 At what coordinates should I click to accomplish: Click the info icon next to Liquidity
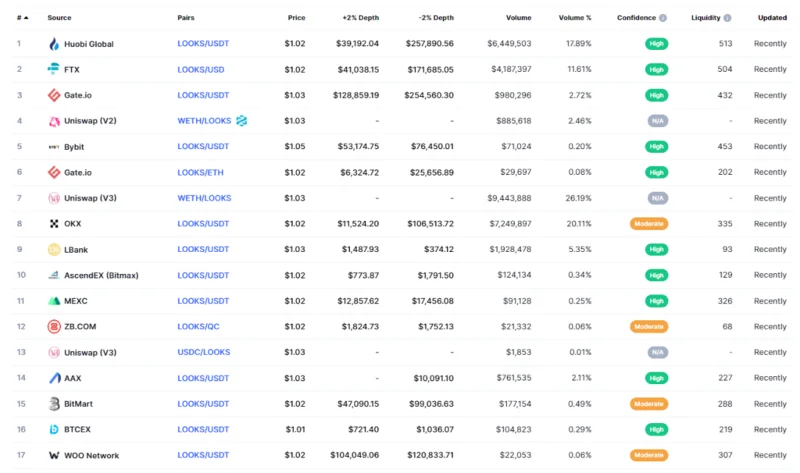(727, 18)
